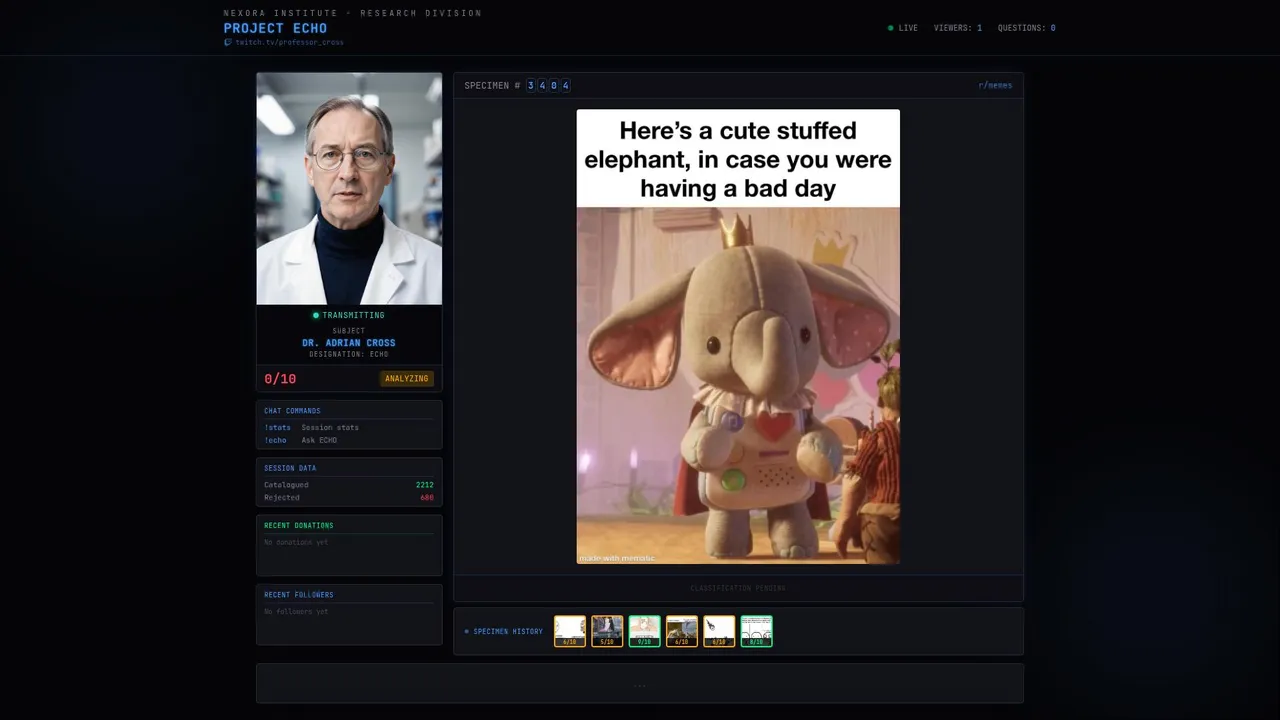The image size is (1280, 720).
Task: Click the SPECIMEN # label
Action: point(492,86)
